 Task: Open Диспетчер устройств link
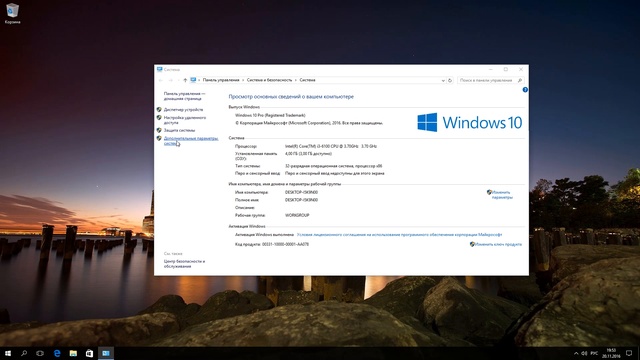pyautogui.click(x=183, y=109)
